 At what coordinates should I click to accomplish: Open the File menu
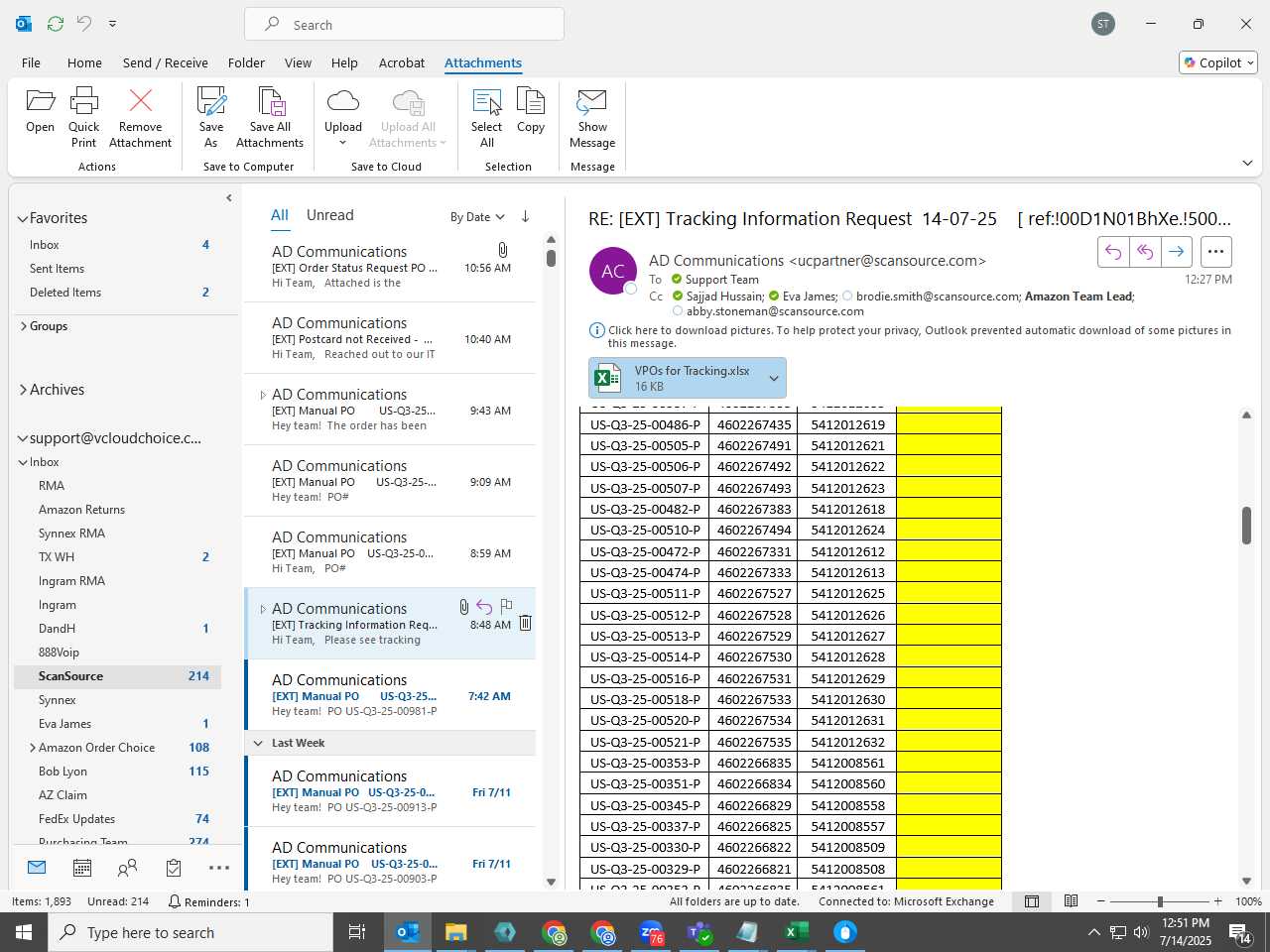click(31, 62)
